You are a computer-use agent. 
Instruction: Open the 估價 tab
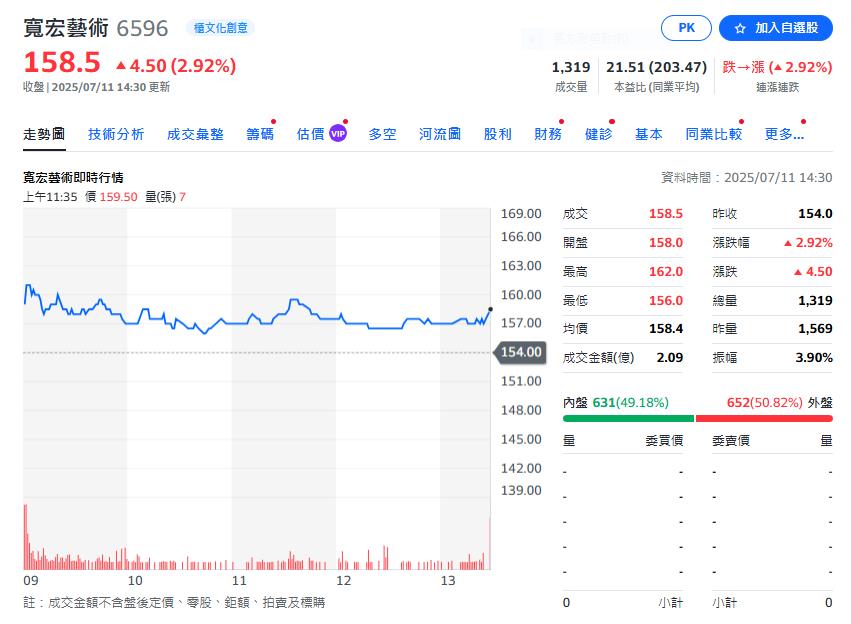(x=310, y=134)
